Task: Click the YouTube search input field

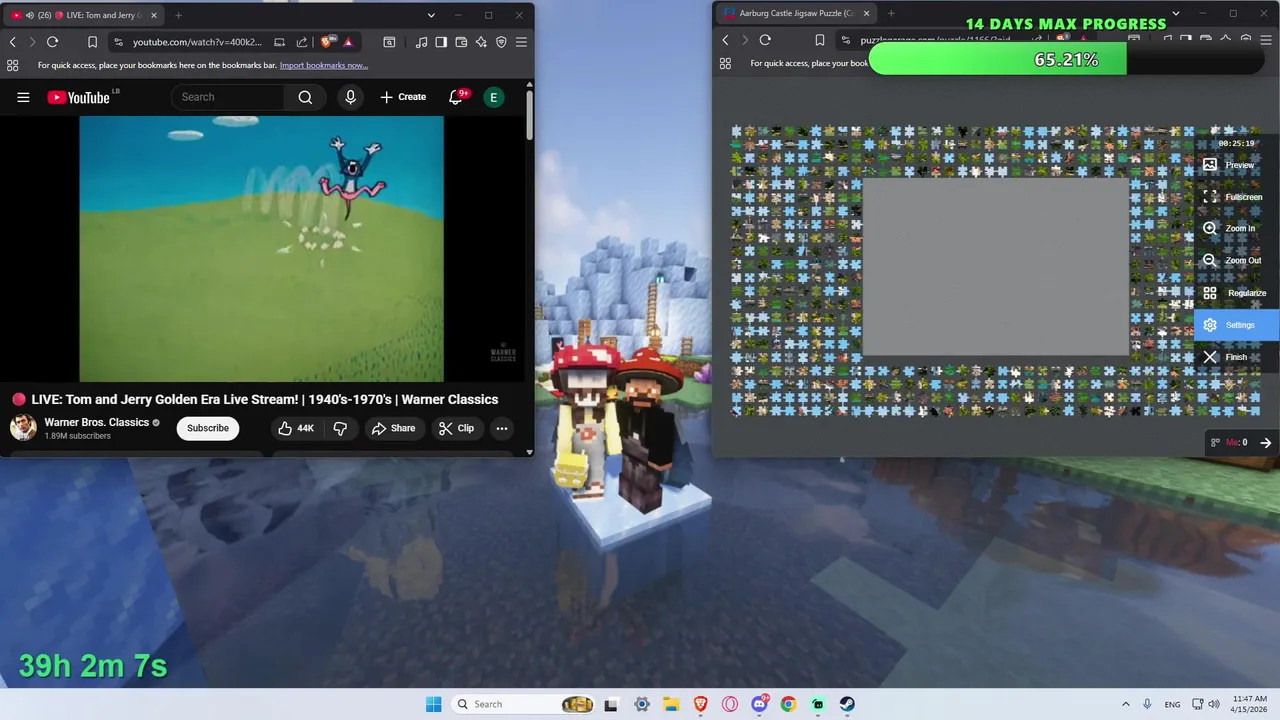Action: point(228,97)
